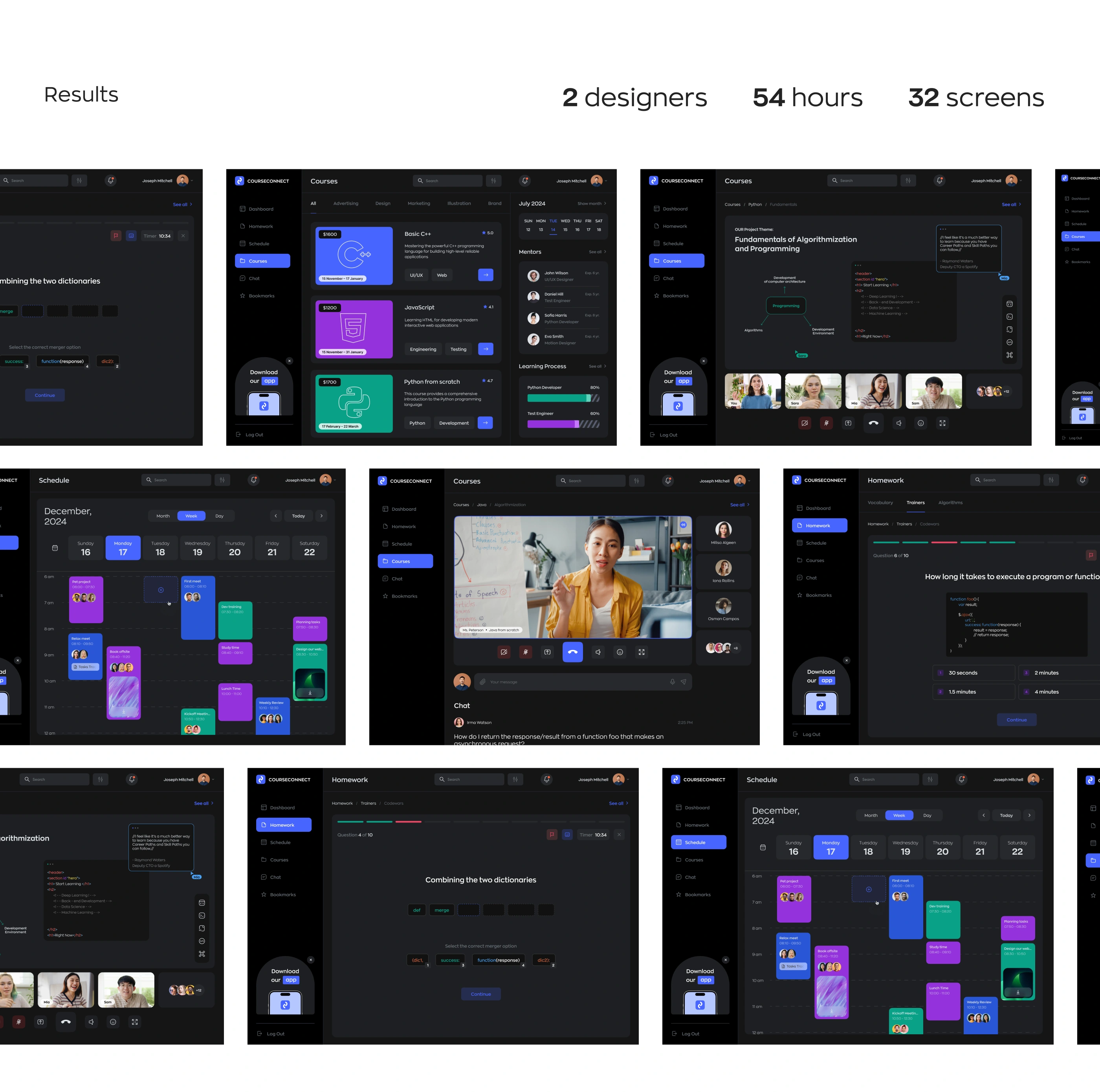Viewport: 1100px width, 1092px height.
Task: Click the JavaScript course arrow button
Action: click(485, 349)
